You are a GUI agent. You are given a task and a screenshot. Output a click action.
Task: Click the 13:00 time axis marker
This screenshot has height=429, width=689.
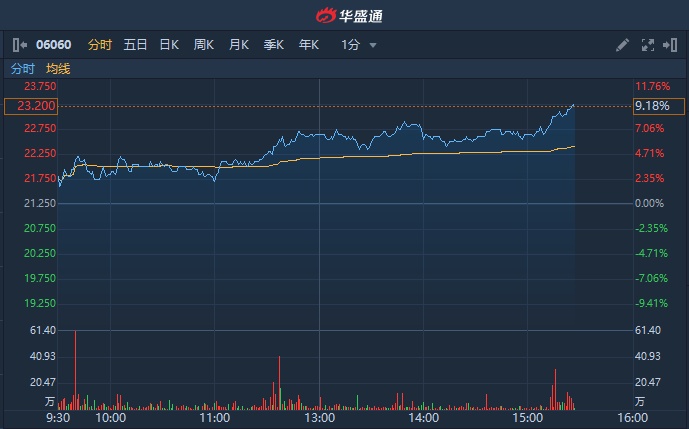[319, 417]
